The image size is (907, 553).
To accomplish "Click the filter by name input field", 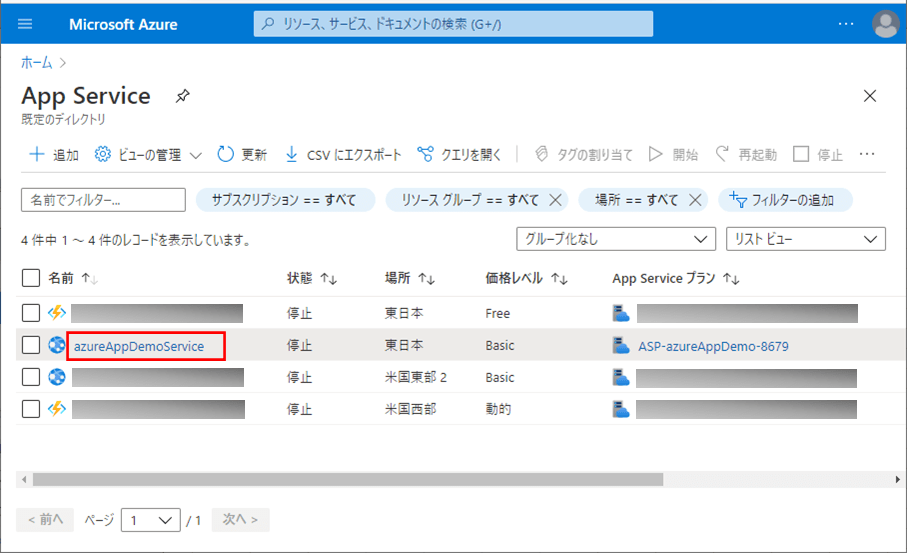I will pyautogui.click(x=103, y=200).
